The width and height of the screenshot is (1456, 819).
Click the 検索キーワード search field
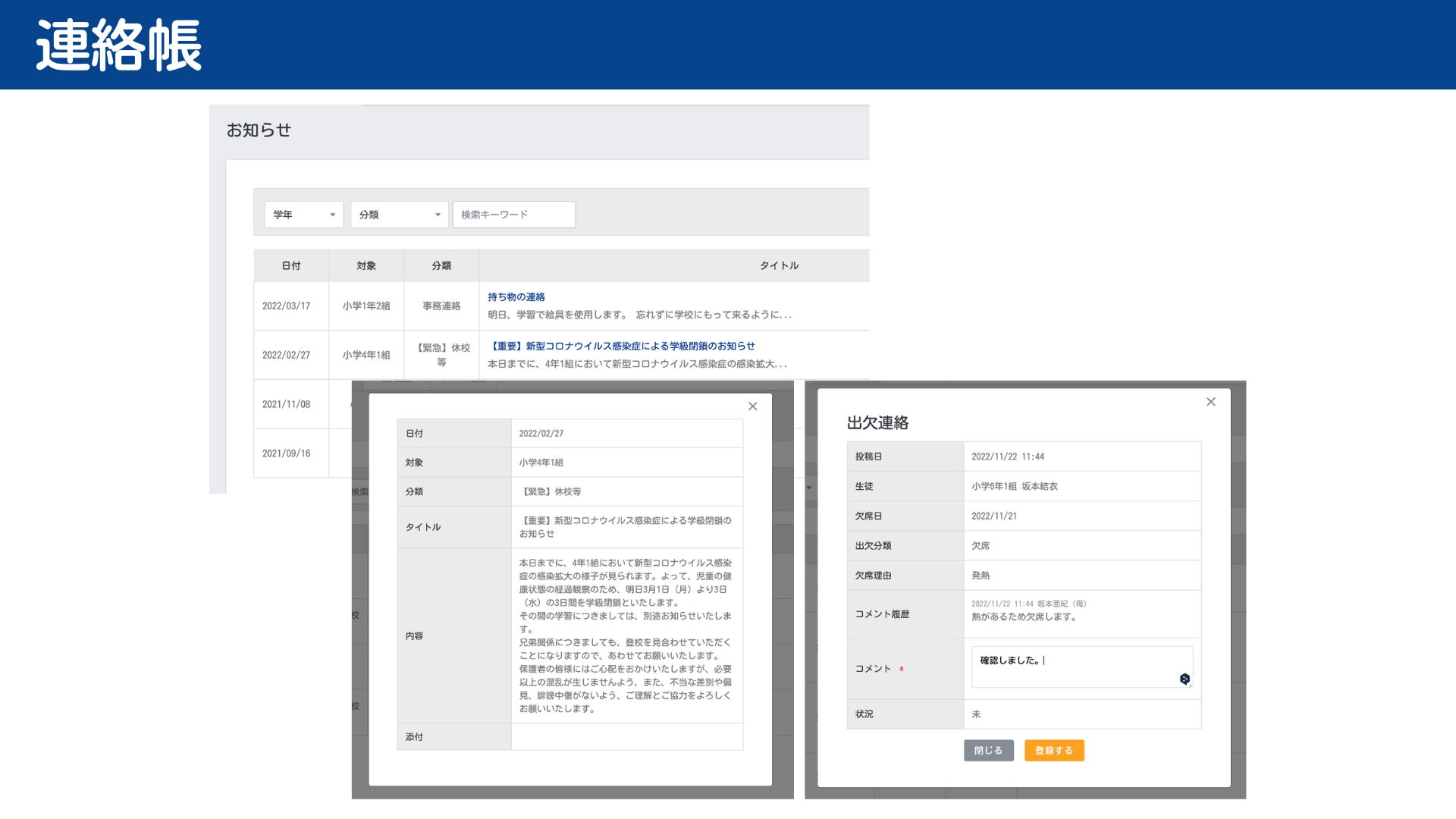(513, 215)
